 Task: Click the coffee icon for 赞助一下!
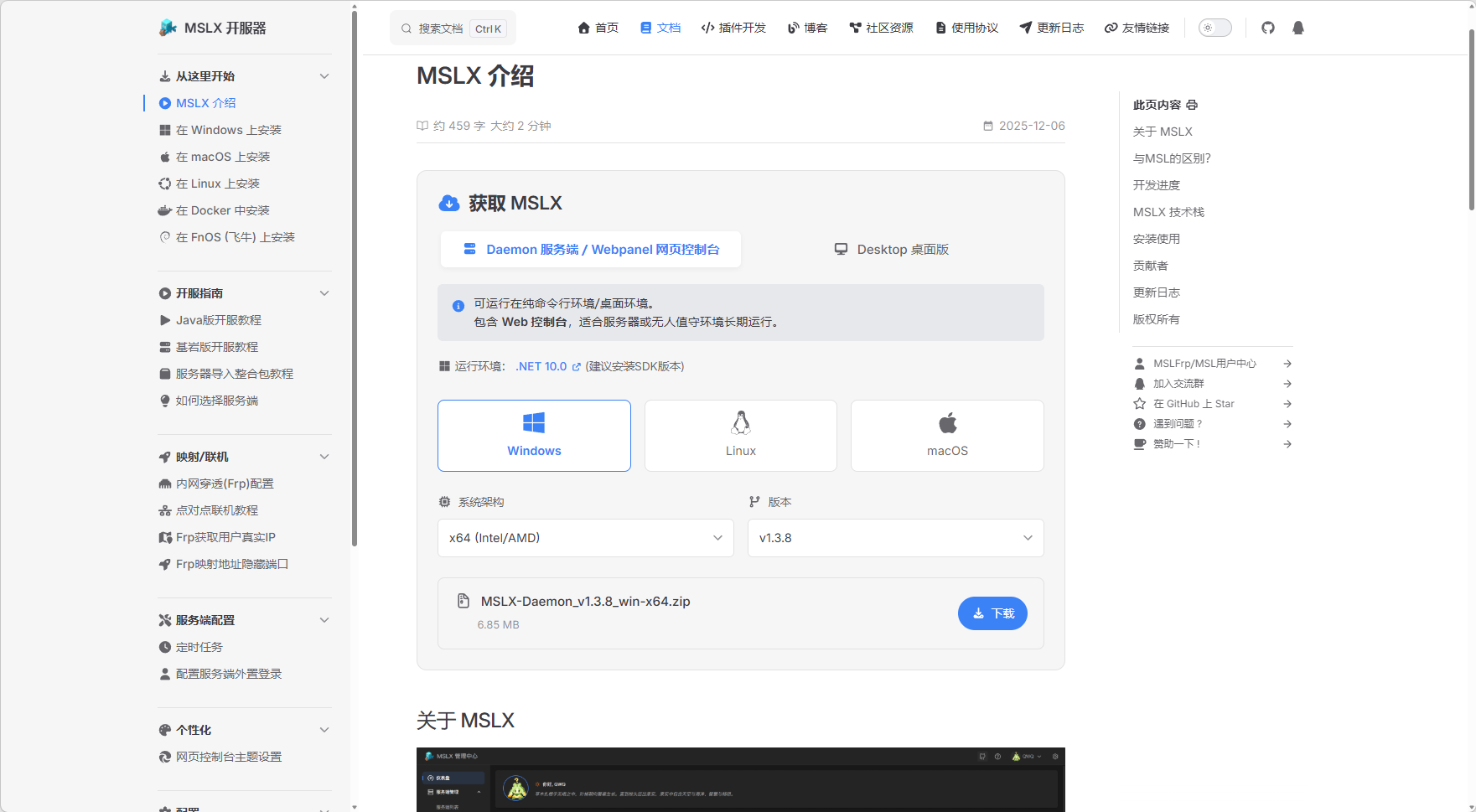[1140, 444]
